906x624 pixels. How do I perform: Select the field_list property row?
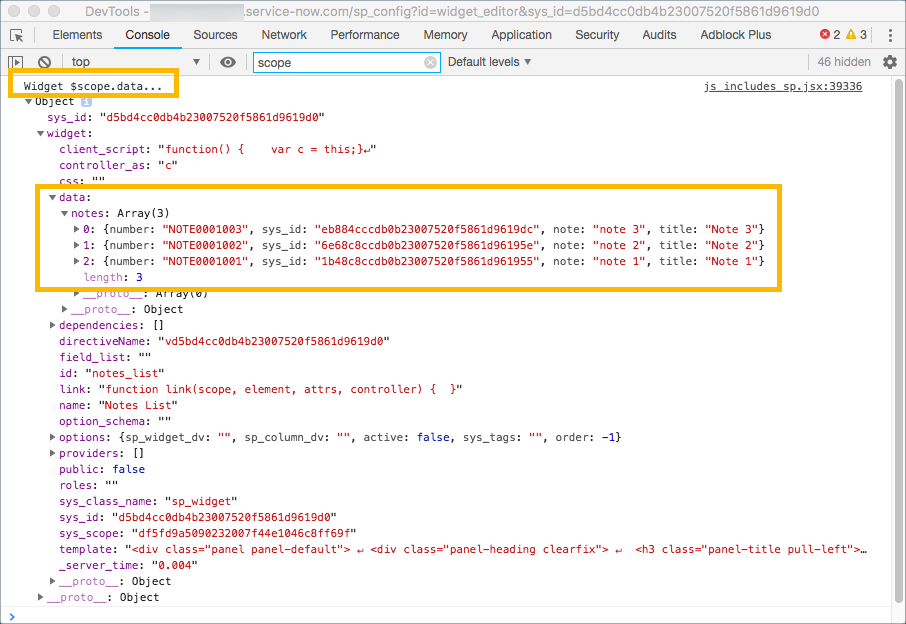click(x=105, y=357)
